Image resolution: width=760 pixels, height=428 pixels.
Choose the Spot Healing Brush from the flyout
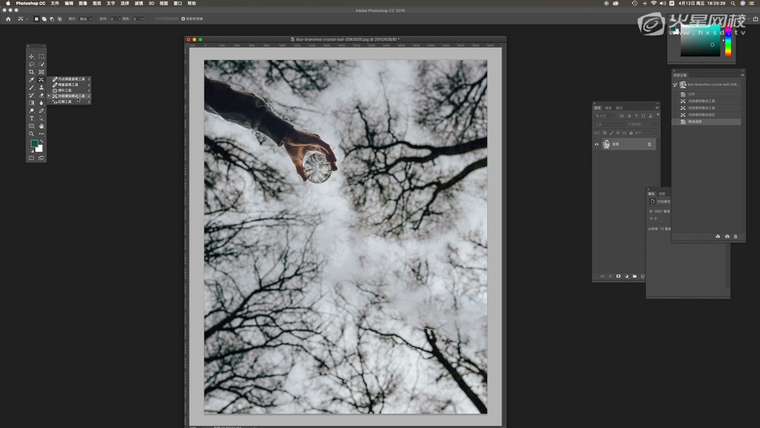point(71,78)
